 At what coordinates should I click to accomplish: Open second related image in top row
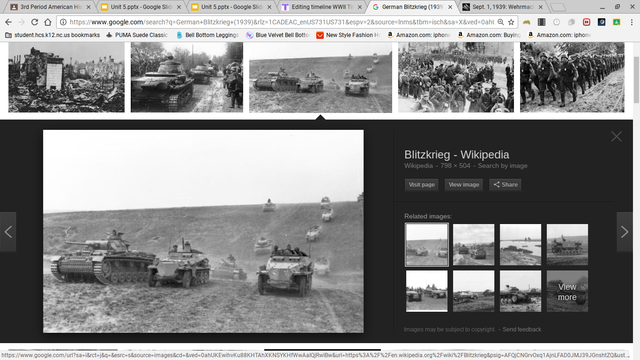click(473, 244)
